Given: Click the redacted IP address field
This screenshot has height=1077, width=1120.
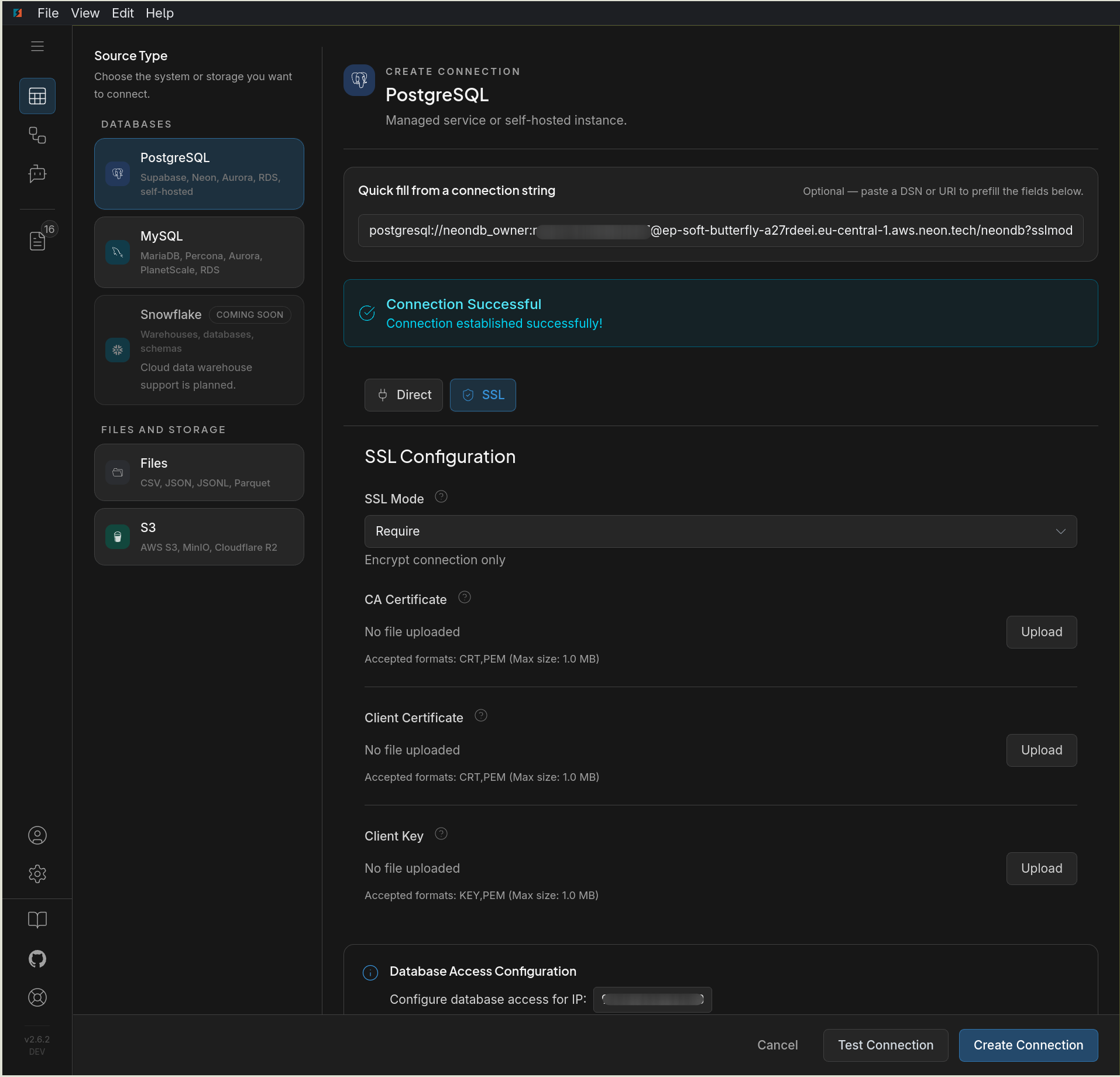Looking at the screenshot, I should (652, 1000).
